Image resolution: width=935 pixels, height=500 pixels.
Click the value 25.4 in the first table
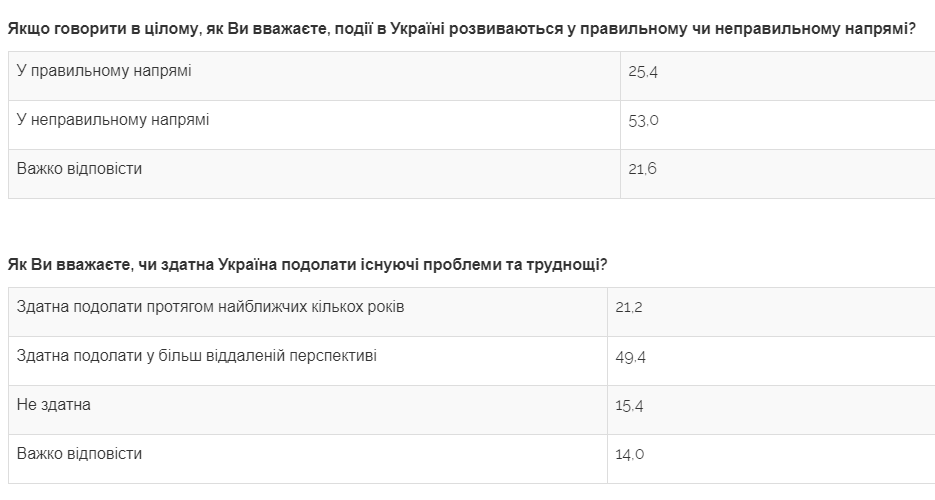[x=643, y=72]
